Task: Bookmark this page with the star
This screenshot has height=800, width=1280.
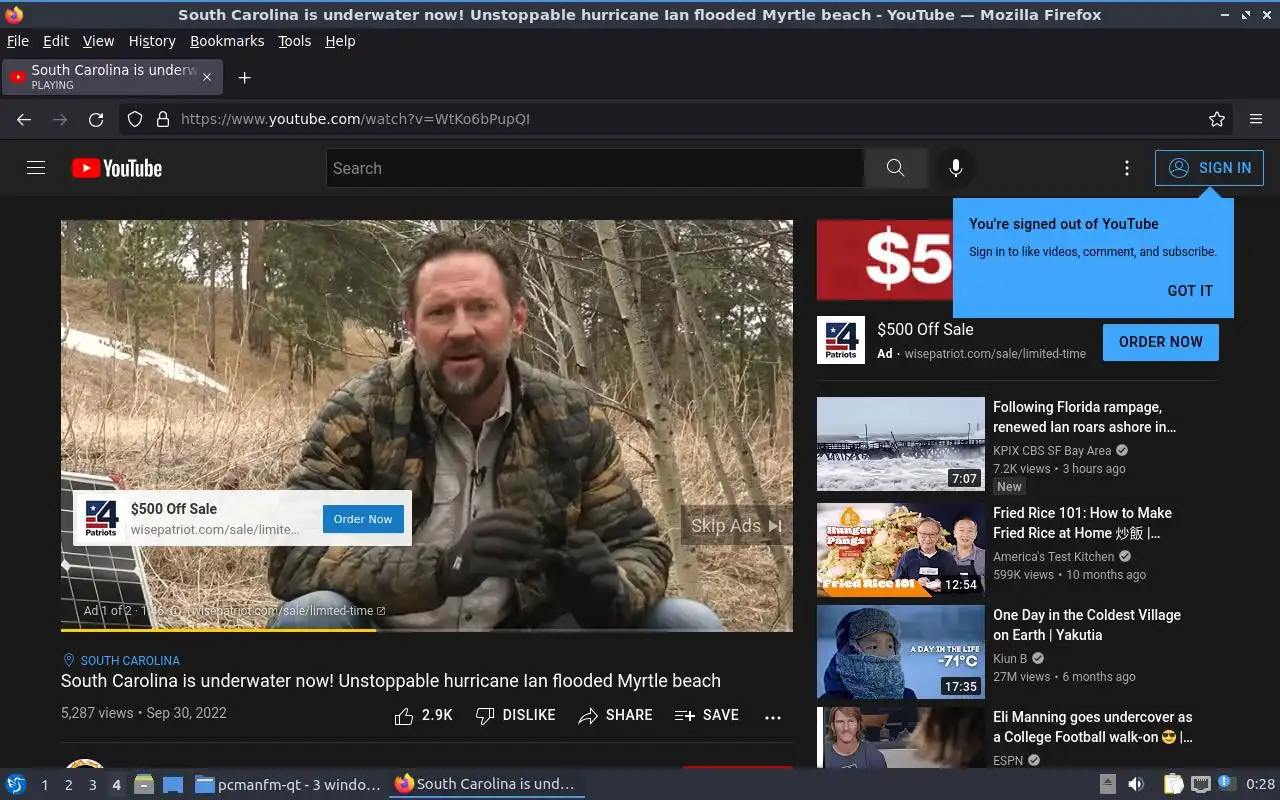Action: (1217, 119)
